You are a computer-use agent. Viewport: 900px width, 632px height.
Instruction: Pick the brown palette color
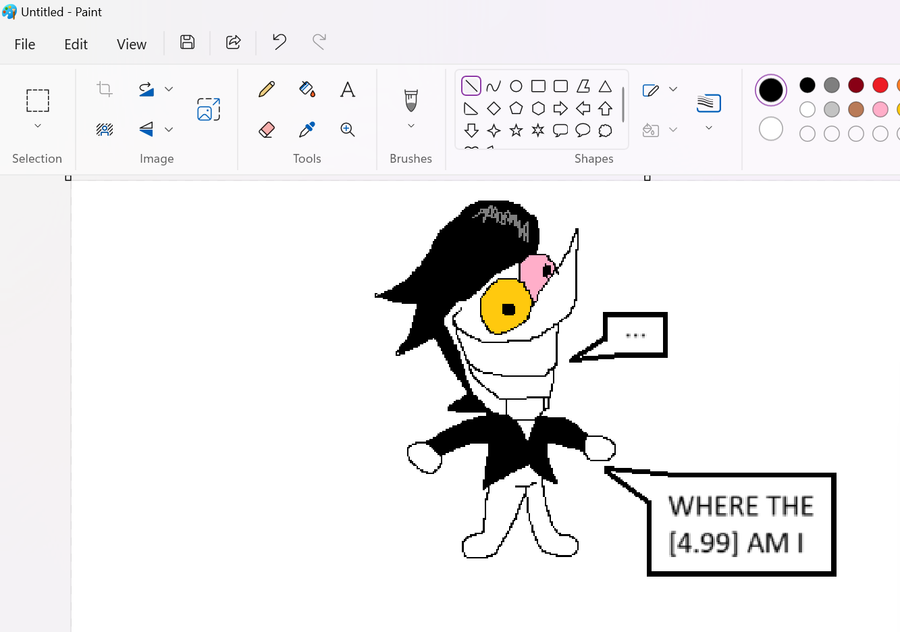(x=856, y=109)
